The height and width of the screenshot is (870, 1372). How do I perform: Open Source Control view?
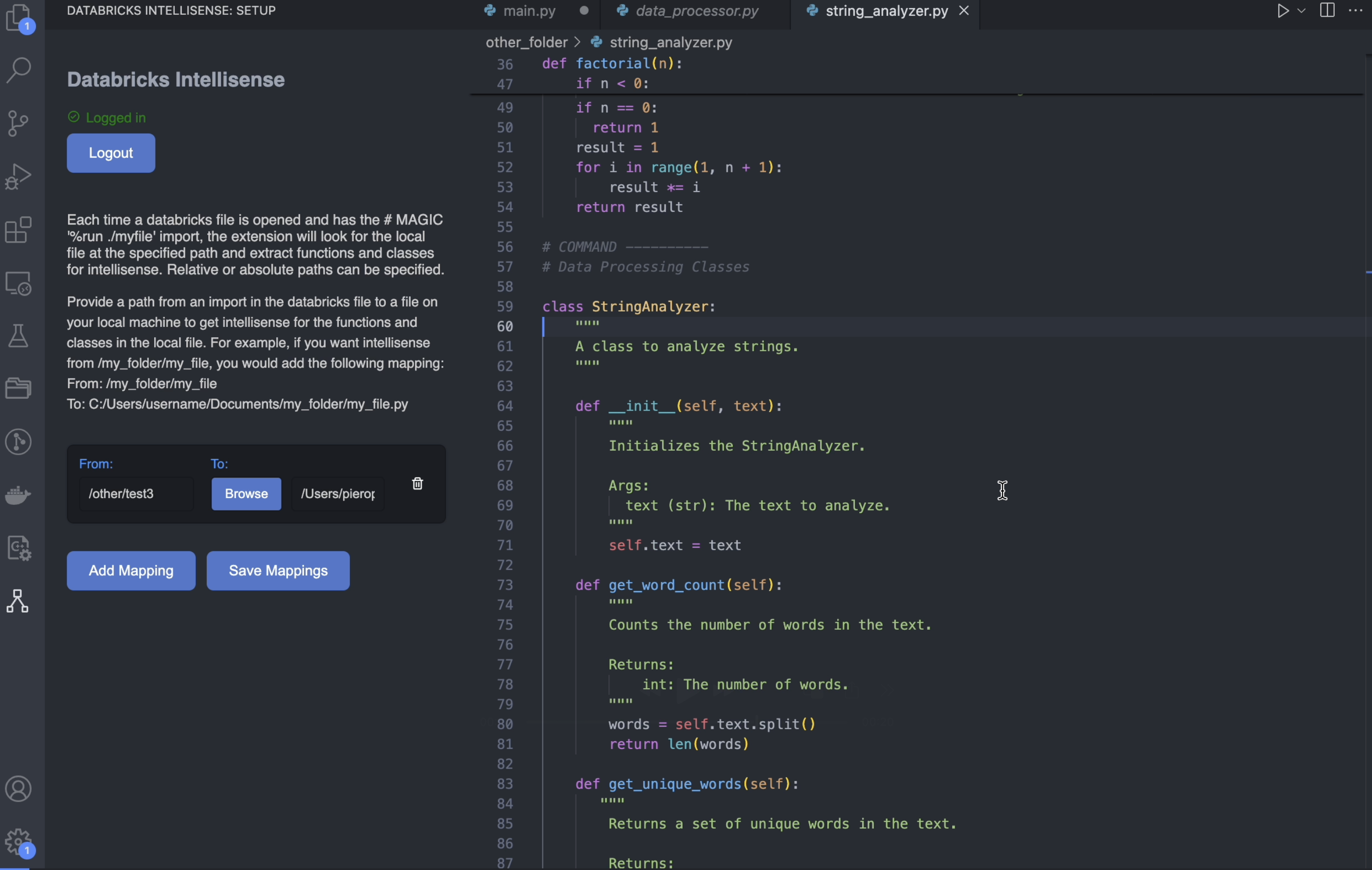(19, 123)
